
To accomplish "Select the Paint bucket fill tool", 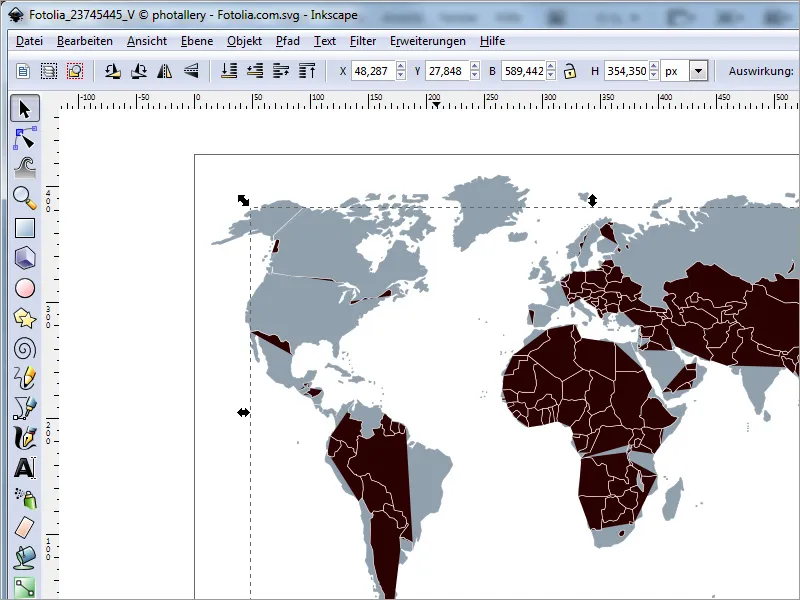I will [x=24, y=558].
